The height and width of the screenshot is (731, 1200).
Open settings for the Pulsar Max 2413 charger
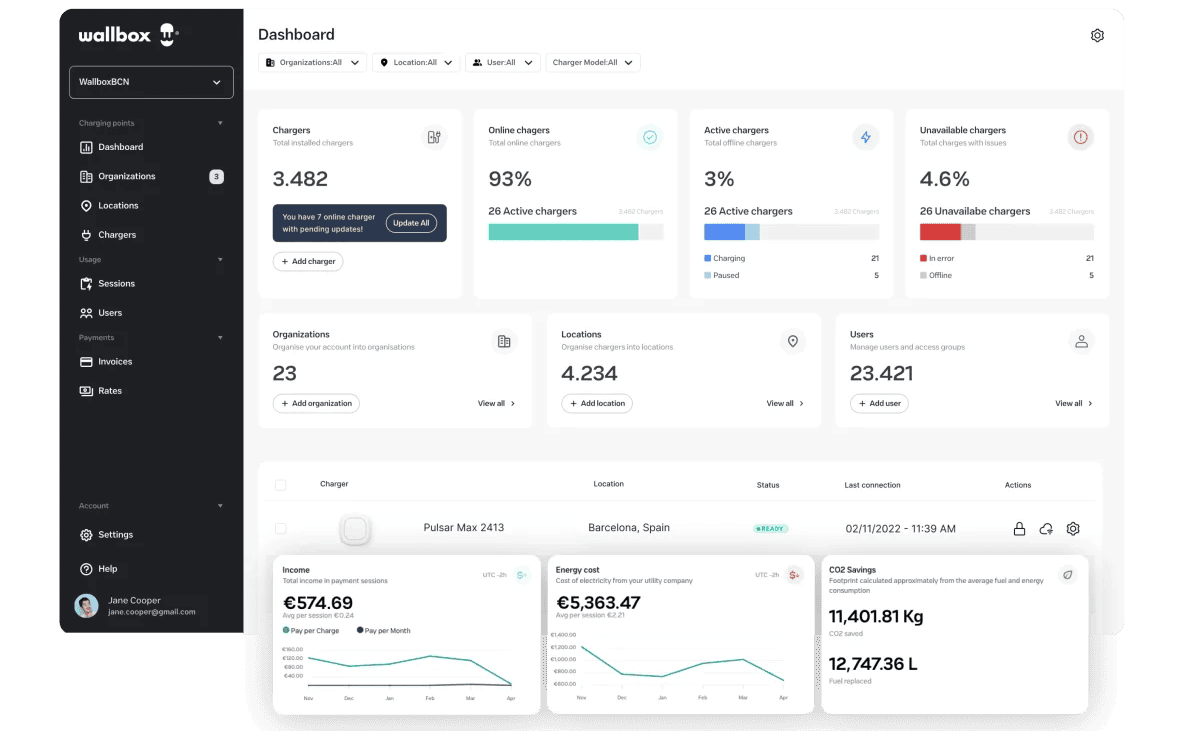pos(1073,528)
